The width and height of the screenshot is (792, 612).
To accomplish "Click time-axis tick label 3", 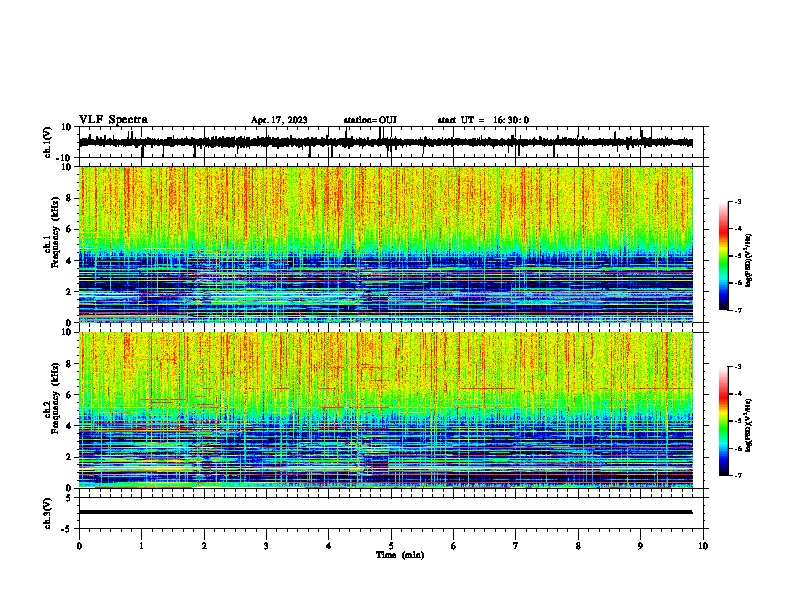I will (x=266, y=546).
